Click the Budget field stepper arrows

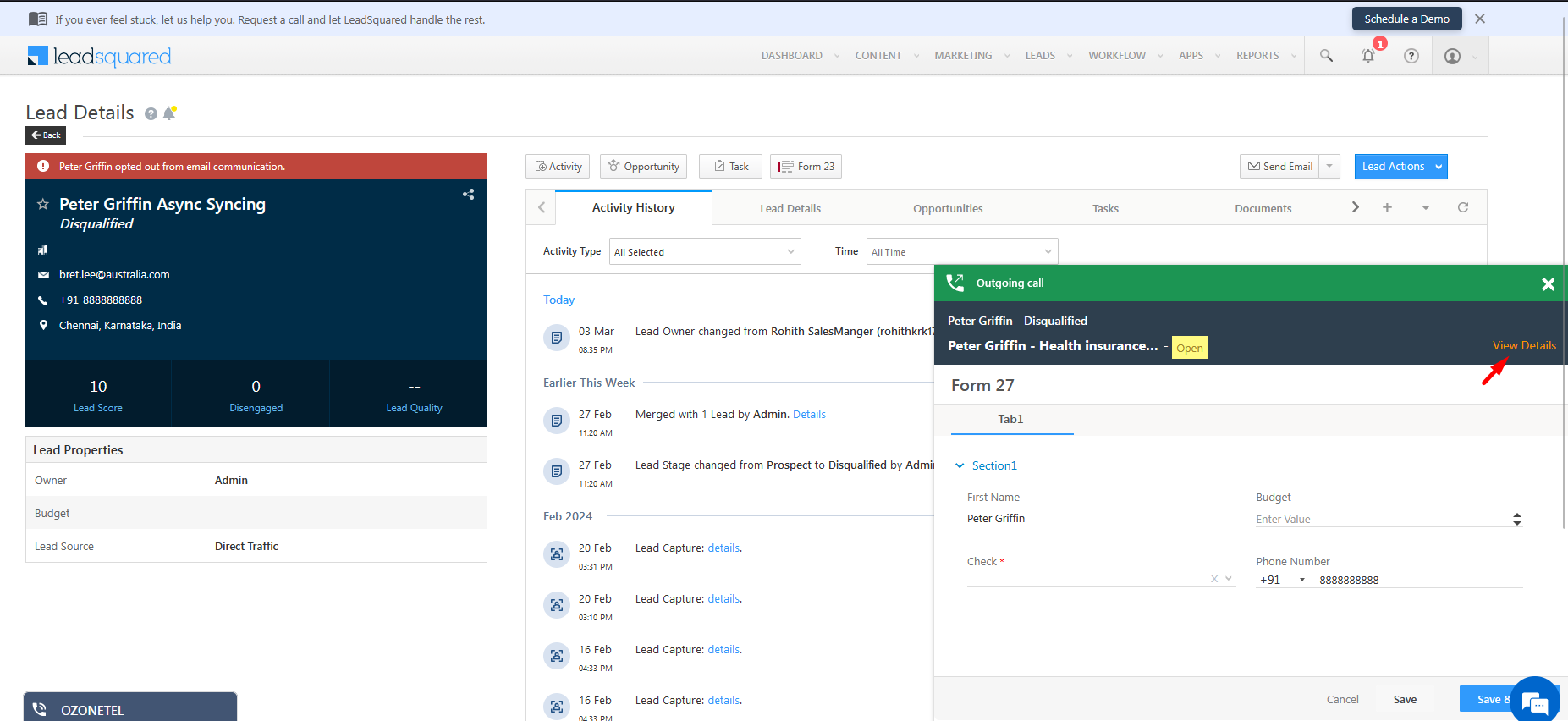[x=1516, y=519]
